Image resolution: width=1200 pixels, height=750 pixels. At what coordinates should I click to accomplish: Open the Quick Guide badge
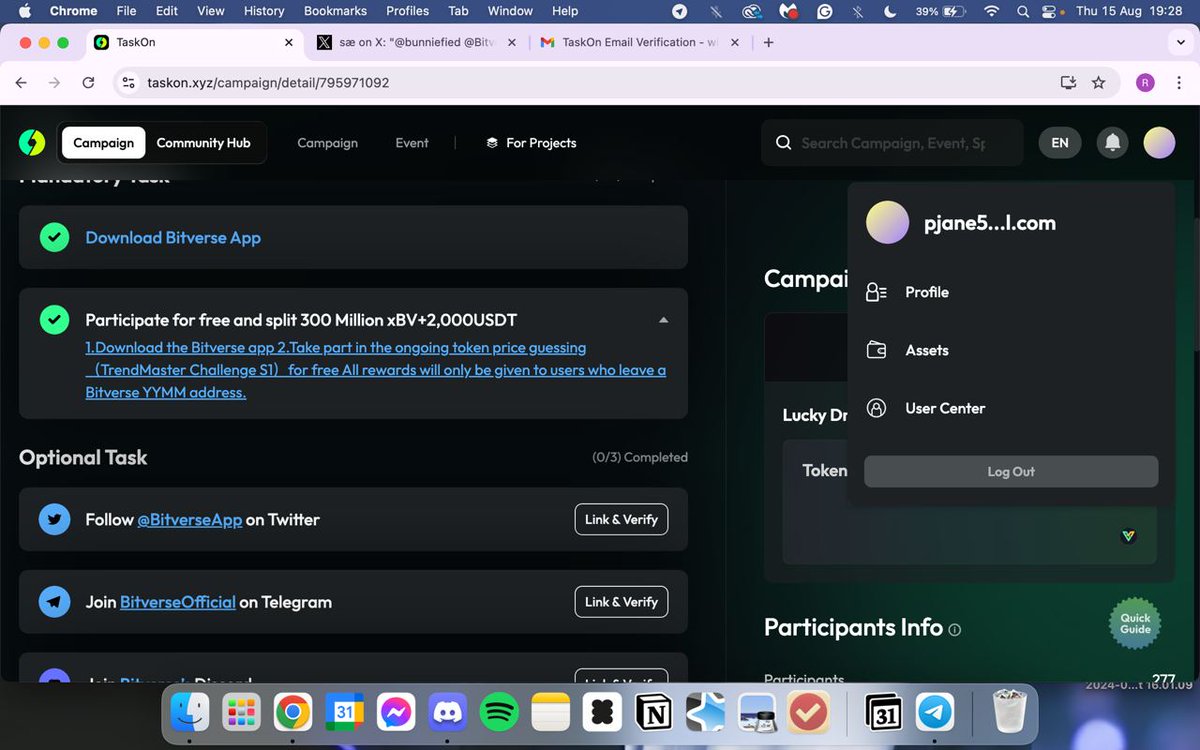point(1135,624)
